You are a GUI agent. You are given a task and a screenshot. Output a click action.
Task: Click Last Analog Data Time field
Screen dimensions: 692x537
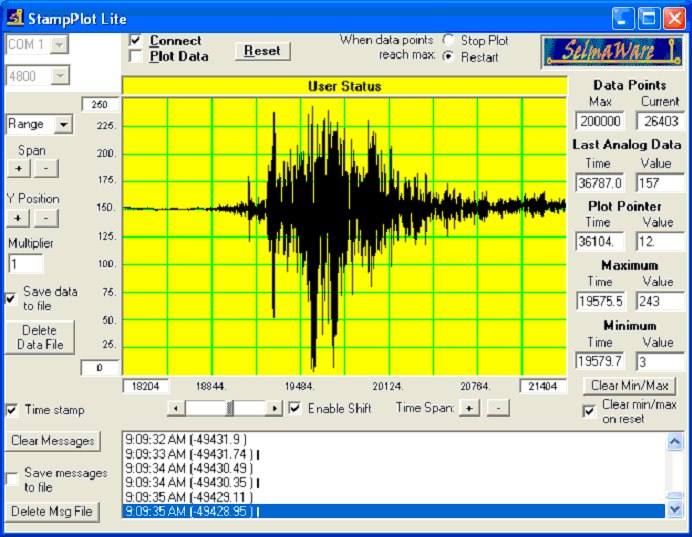coord(600,183)
